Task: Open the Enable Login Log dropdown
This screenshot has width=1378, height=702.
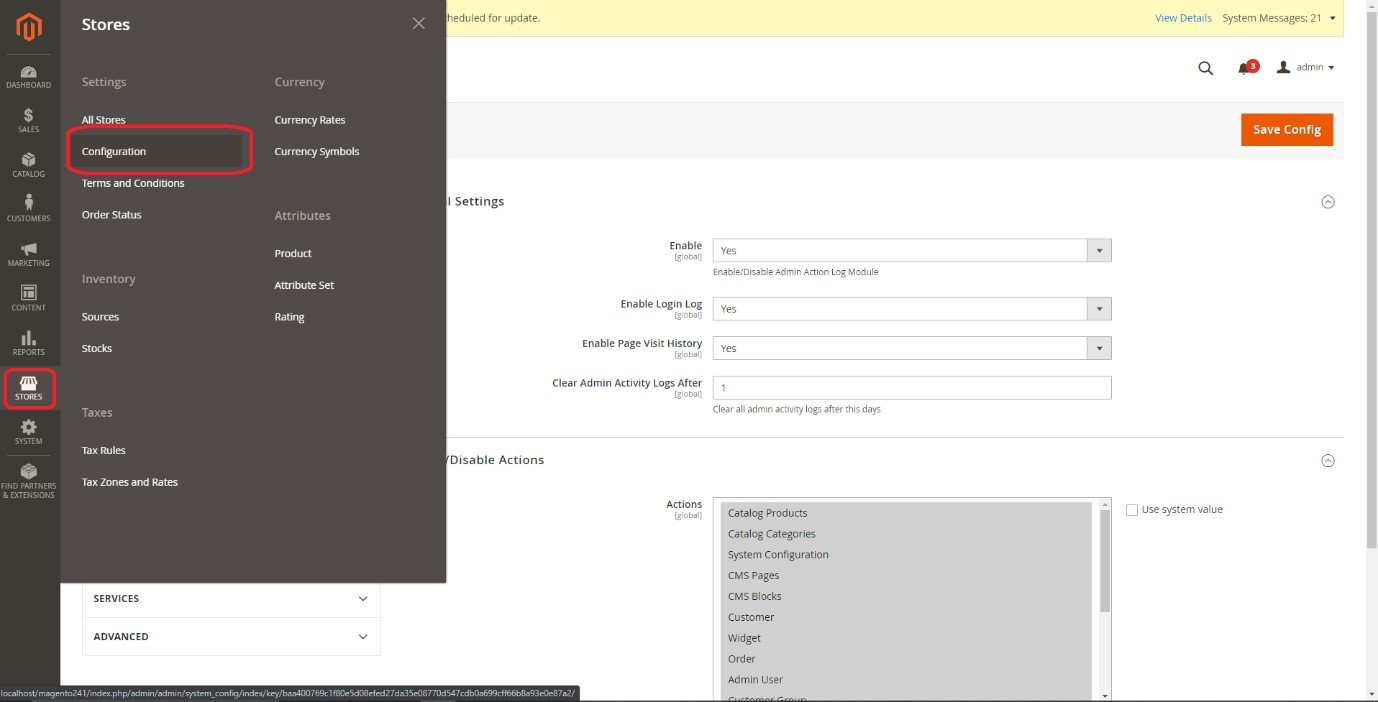Action: click(x=911, y=309)
